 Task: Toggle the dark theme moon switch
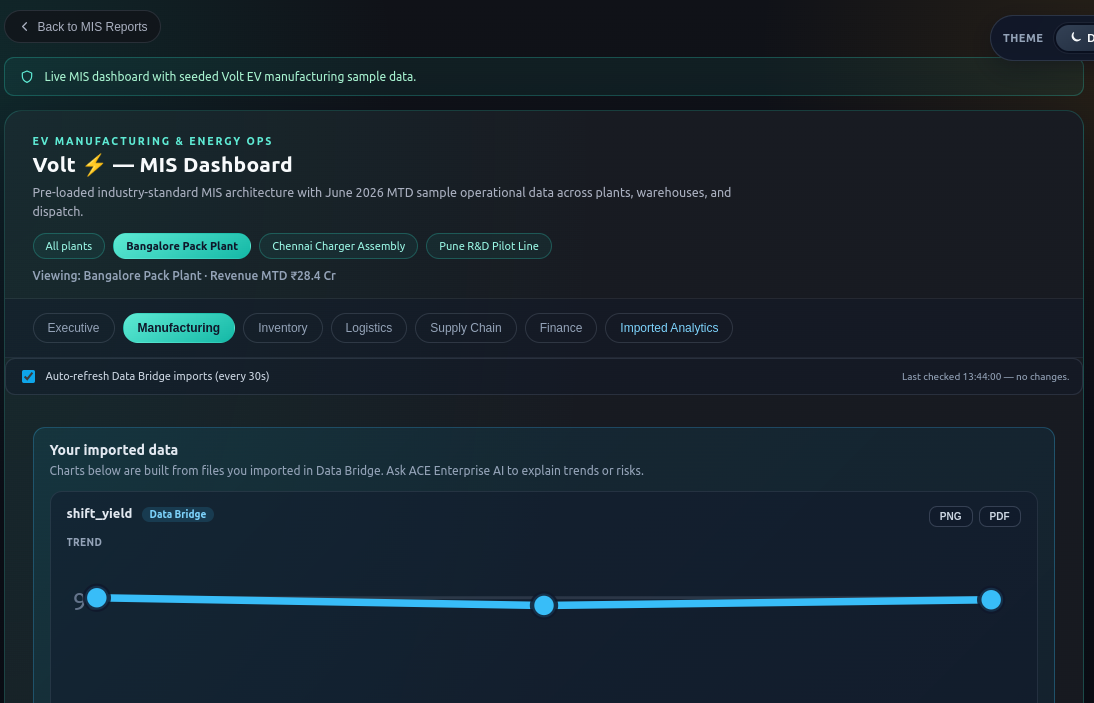(x=1075, y=38)
